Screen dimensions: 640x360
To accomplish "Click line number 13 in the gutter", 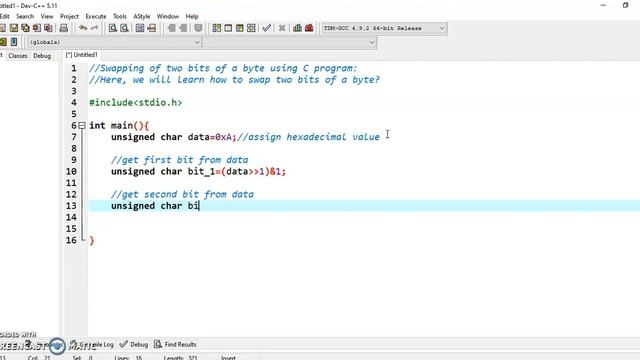I will [71, 206].
